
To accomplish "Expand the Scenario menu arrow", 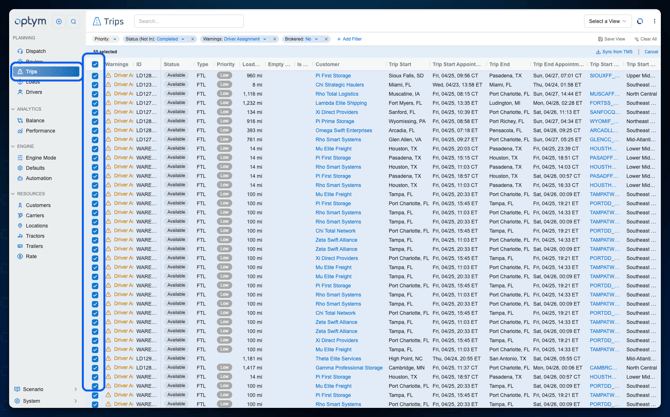I will 76,389.
